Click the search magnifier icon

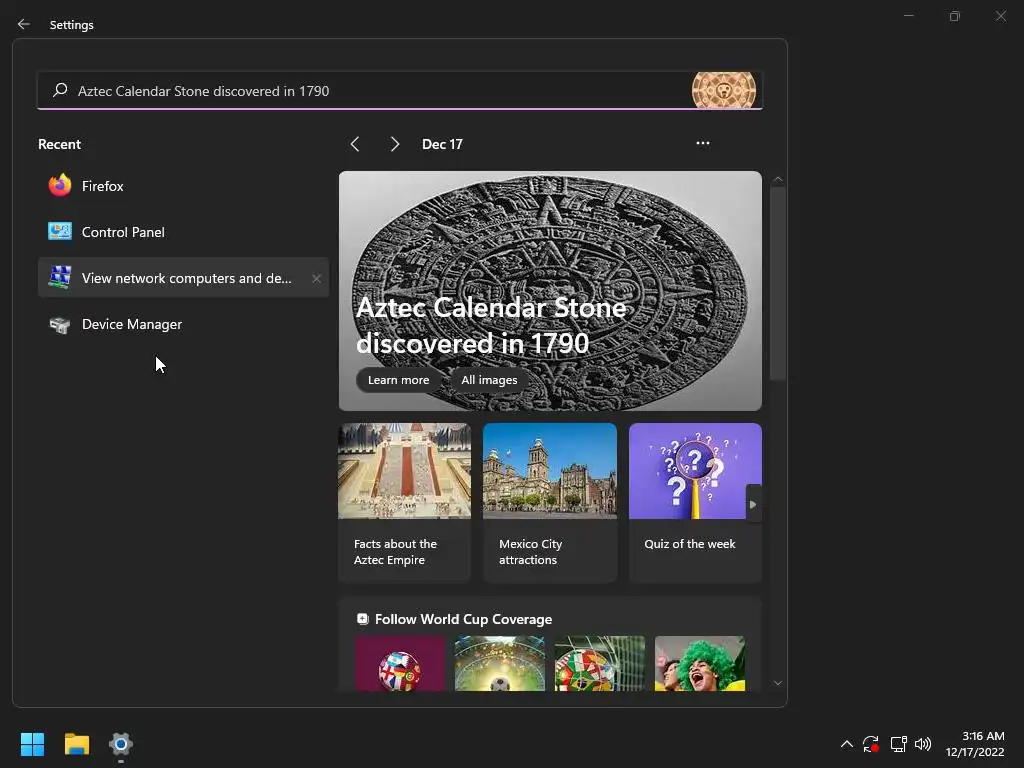coord(60,90)
